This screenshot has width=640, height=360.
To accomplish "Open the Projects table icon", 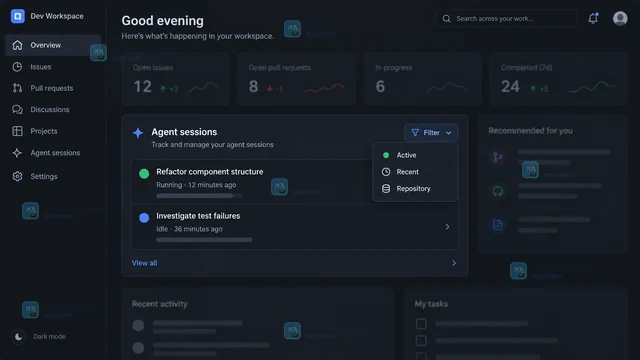I will click(17, 131).
